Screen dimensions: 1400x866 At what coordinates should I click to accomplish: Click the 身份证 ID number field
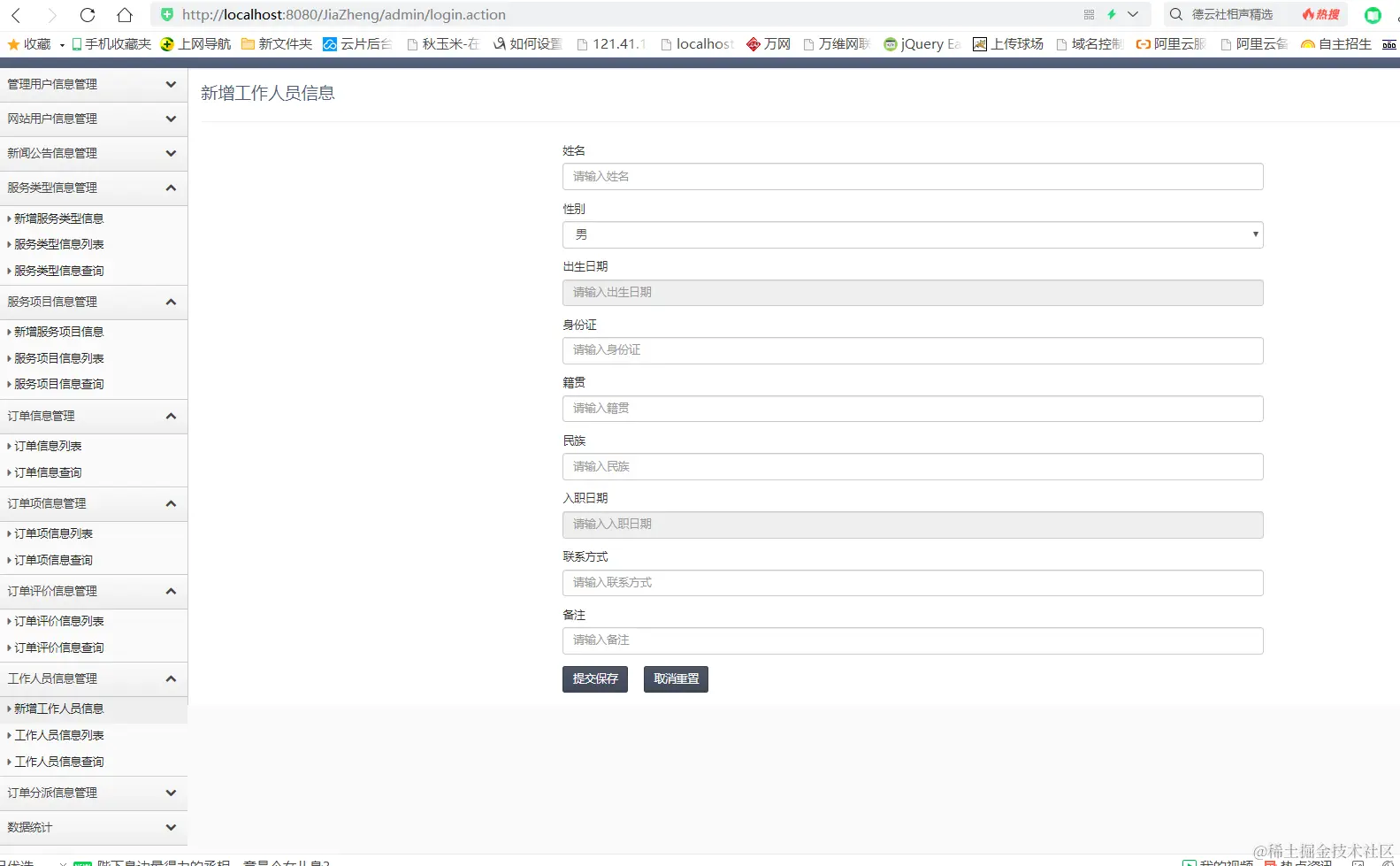913,350
